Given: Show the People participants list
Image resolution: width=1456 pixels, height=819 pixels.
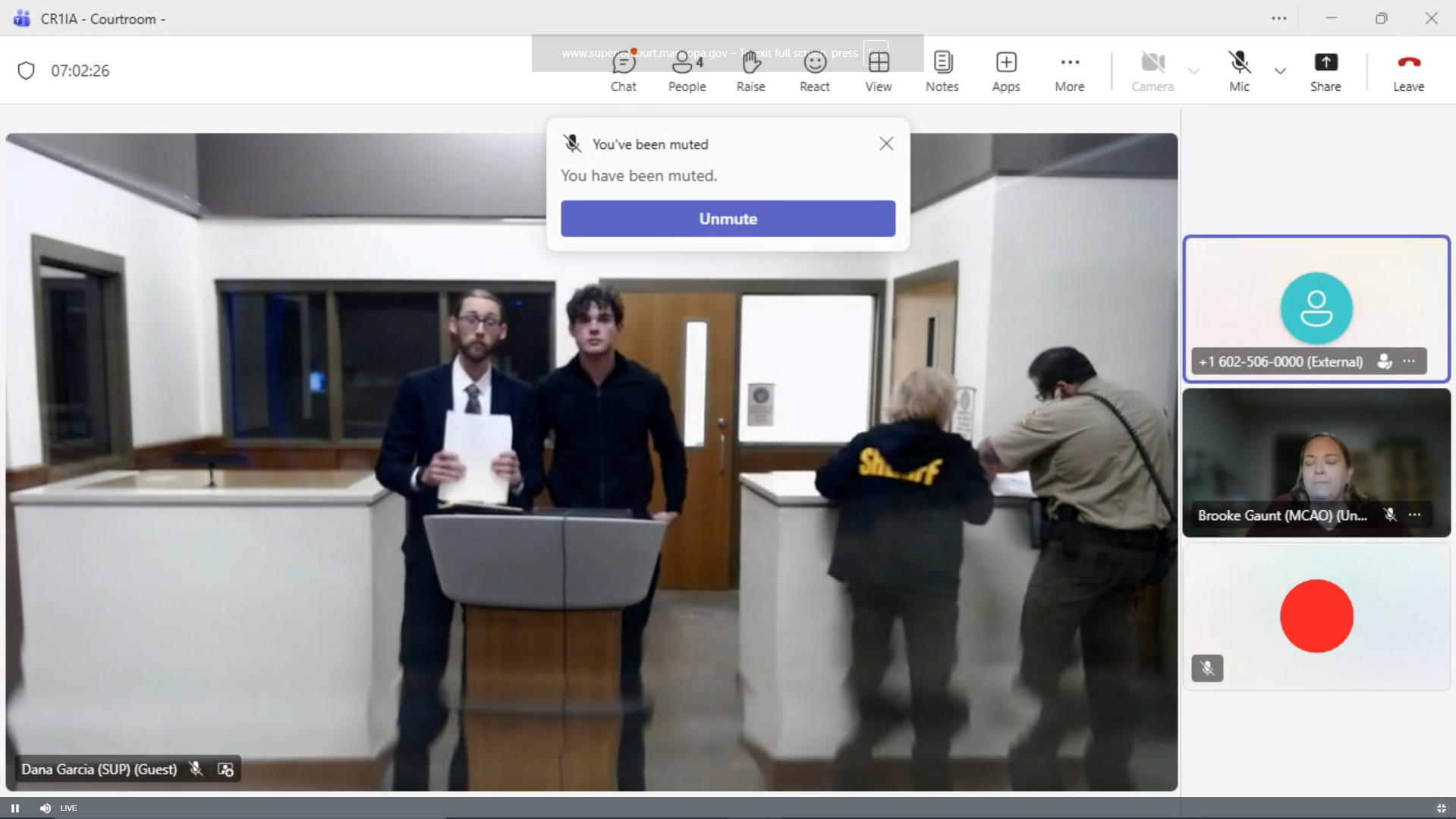Looking at the screenshot, I should 687,71.
